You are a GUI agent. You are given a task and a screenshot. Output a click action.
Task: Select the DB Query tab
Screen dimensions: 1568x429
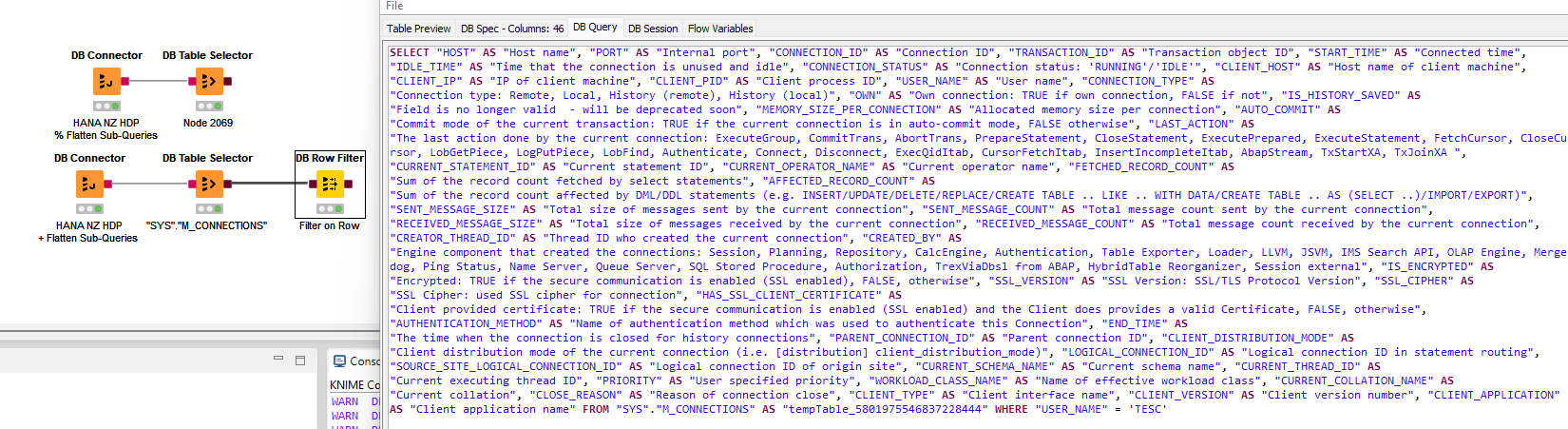(595, 28)
